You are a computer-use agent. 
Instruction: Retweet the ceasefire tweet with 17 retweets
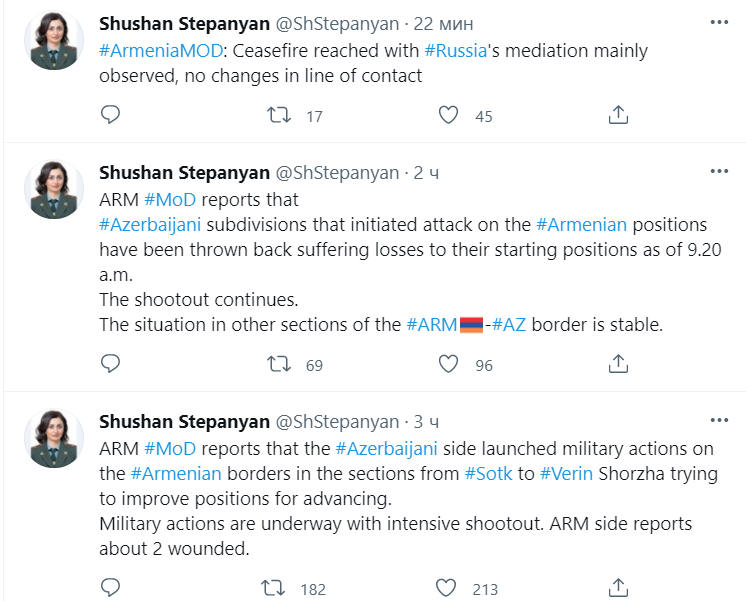[x=280, y=115]
